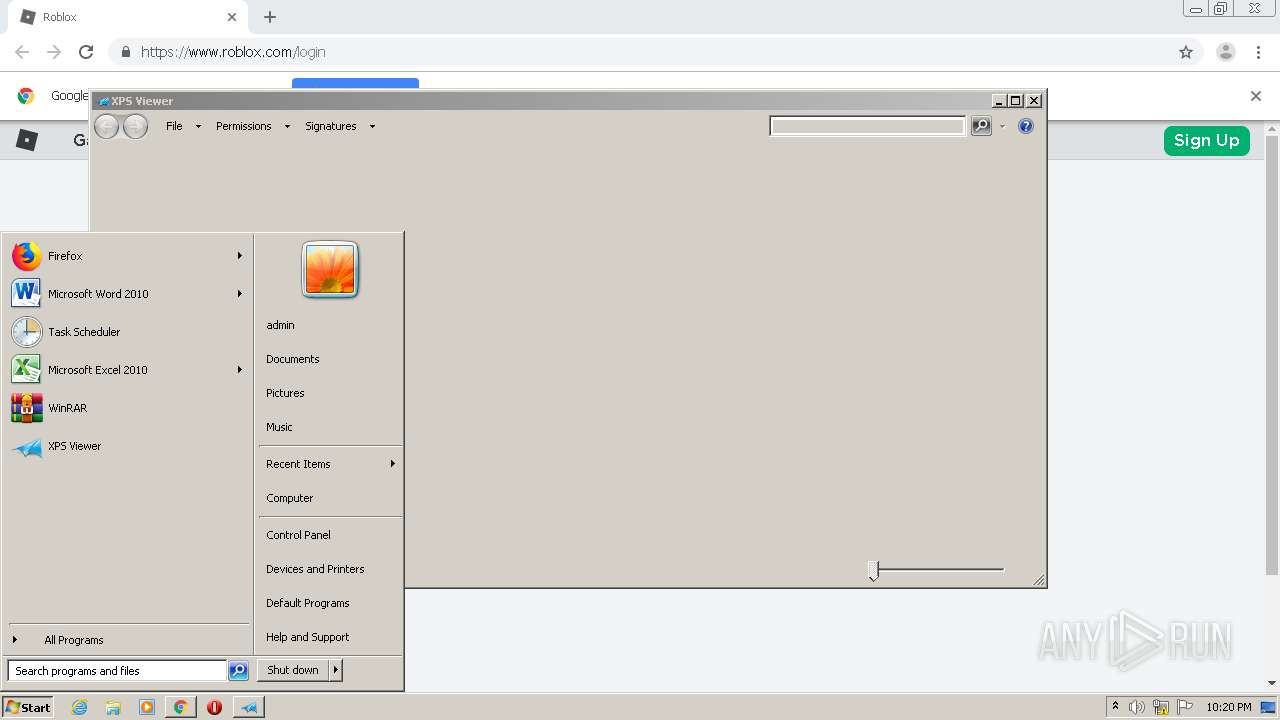Click Start menu search magnifier icon
Image resolution: width=1280 pixels, height=720 pixels.
point(238,671)
